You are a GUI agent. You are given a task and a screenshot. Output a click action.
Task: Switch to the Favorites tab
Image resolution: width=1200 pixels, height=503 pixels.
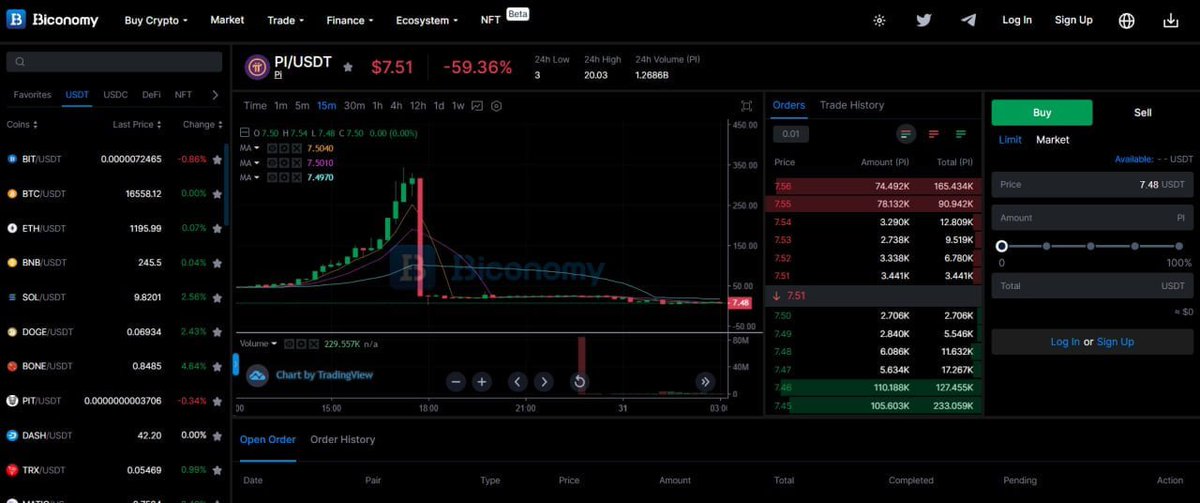pos(32,95)
